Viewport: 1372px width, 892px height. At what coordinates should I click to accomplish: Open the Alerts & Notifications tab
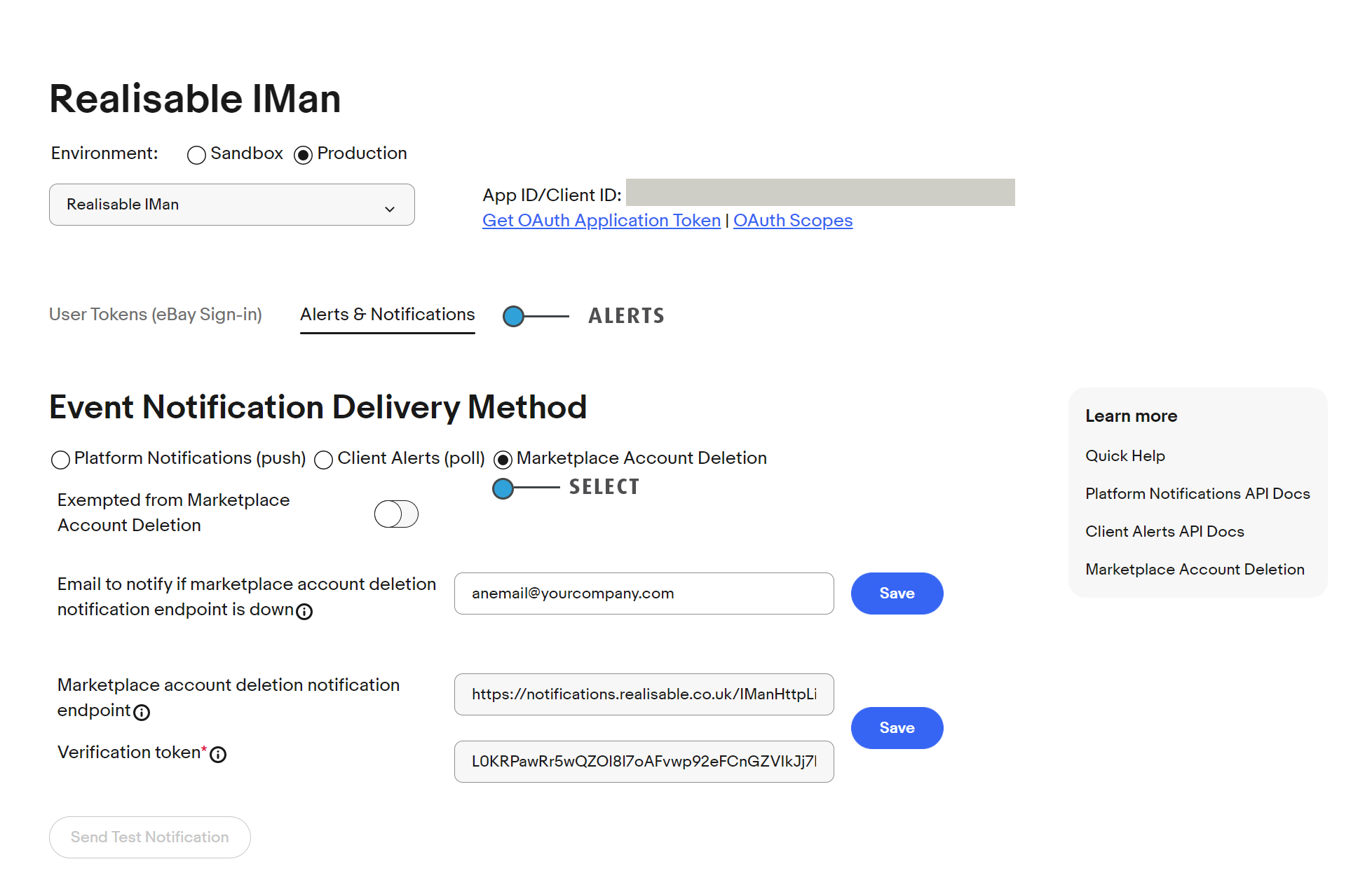click(387, 315)
